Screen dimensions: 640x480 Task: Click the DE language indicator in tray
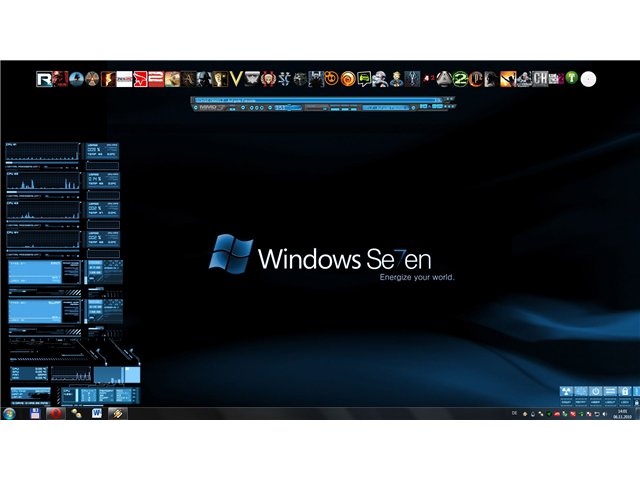point(514,413)
